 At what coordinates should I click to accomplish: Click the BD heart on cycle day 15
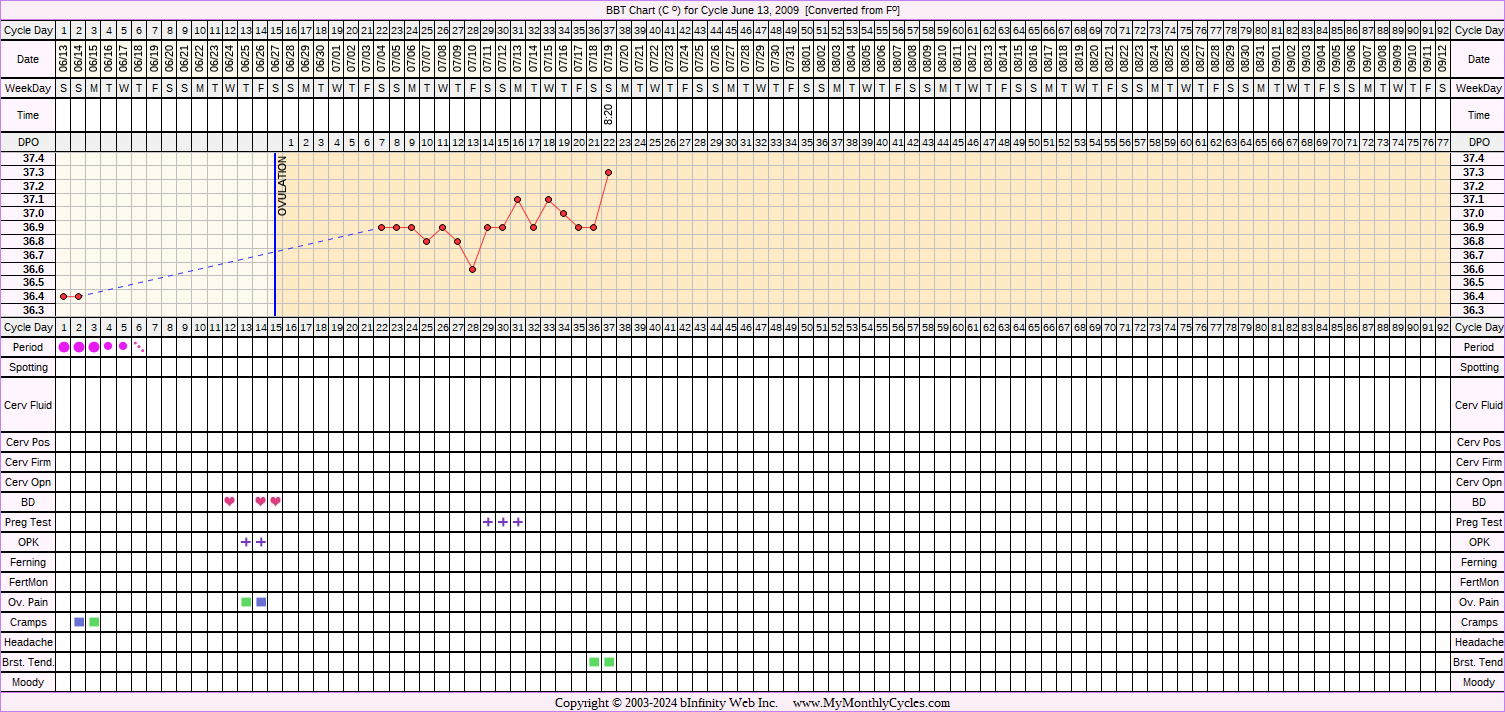click(x=276, y=502)
